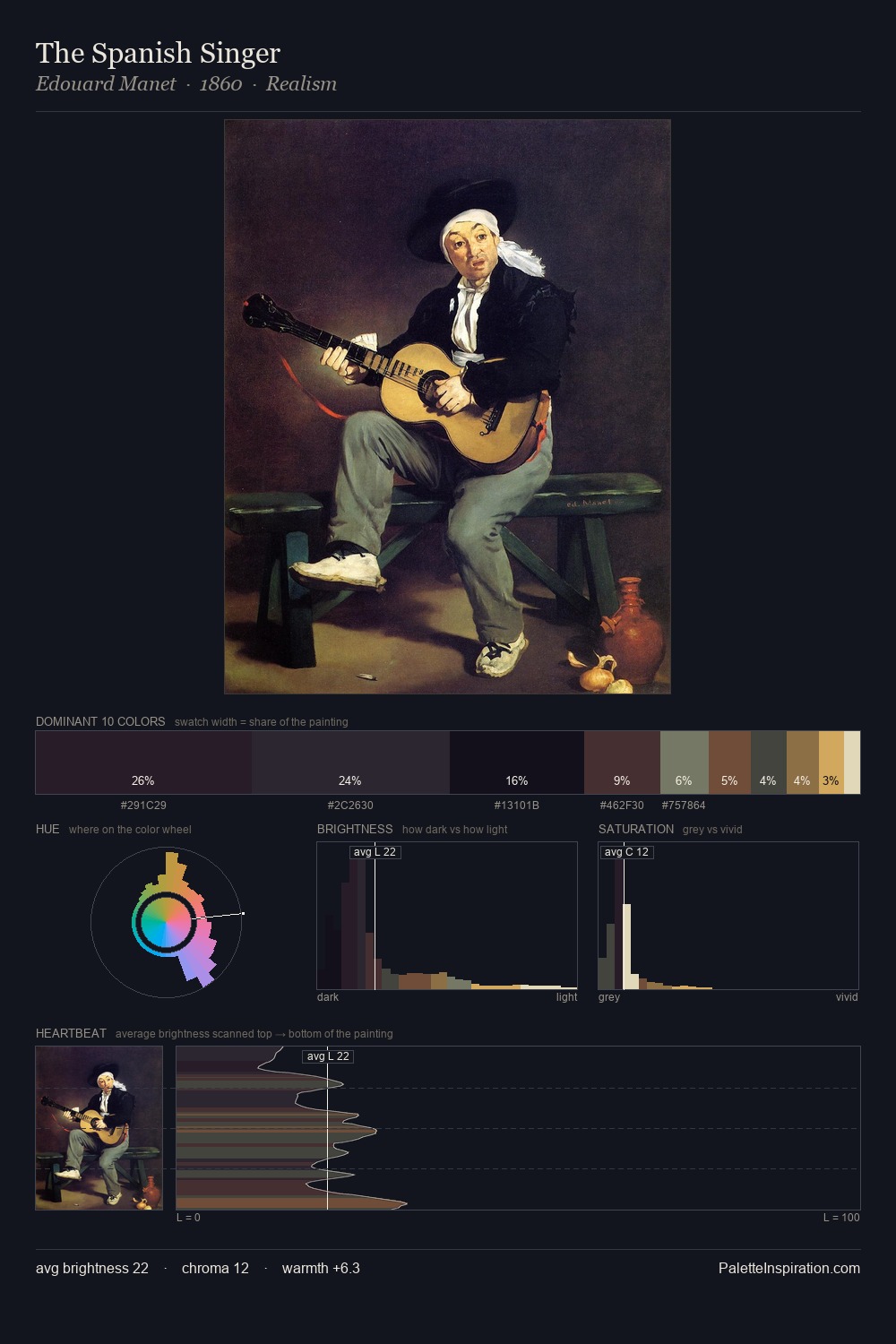Click the hex code '#291C29'
The width and height of the screenshot is (896, 1344).
point(143,806)
